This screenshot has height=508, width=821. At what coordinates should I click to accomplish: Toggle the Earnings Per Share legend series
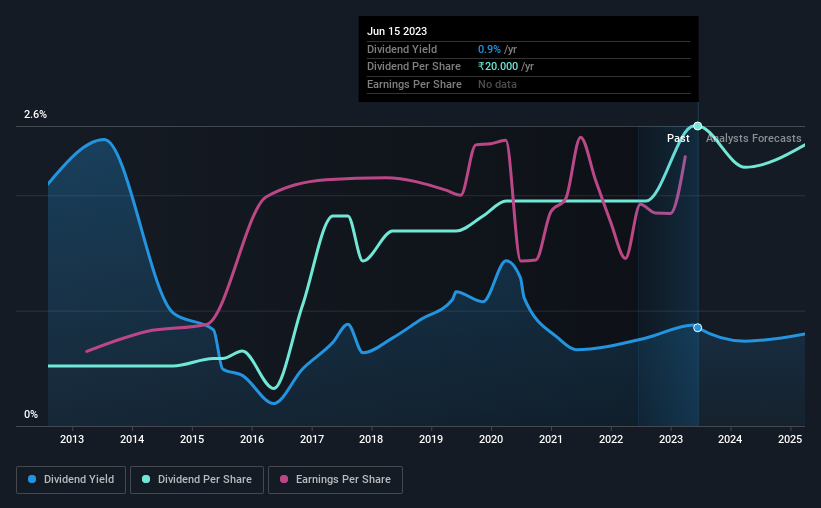(x=335, y=480)
